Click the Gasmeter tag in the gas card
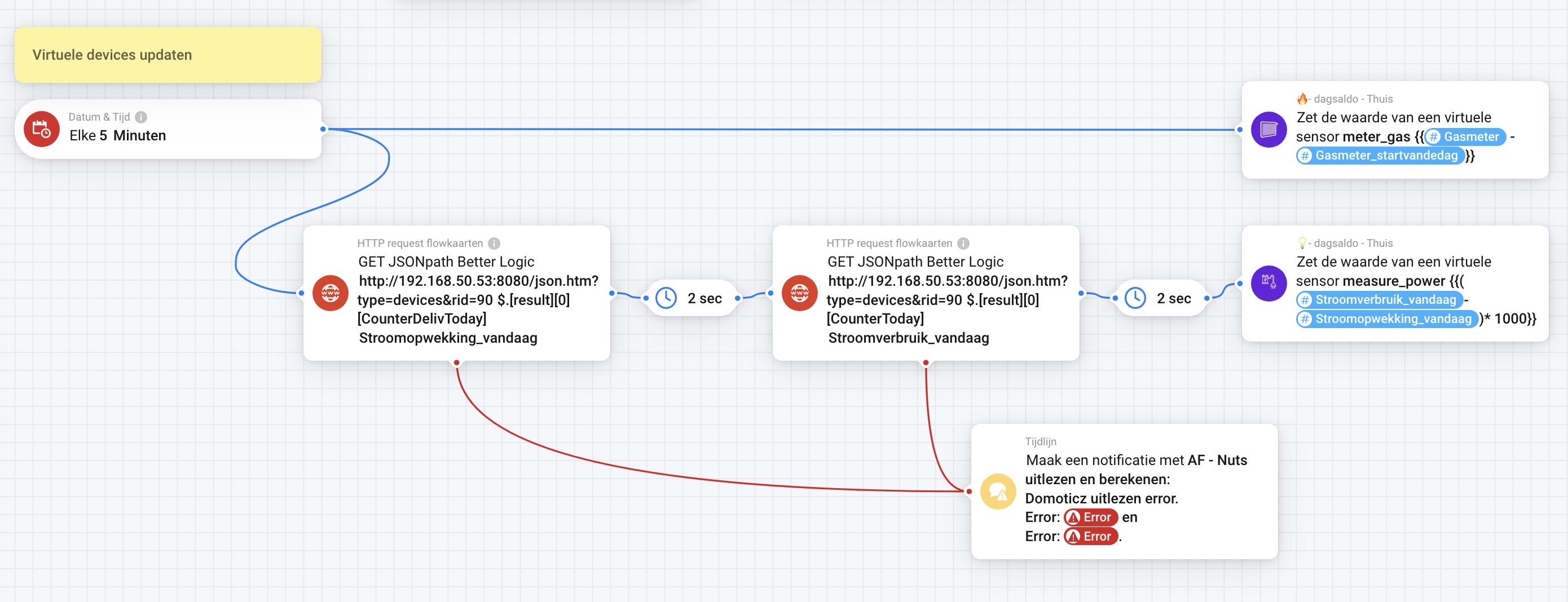 pos(1465,137)
